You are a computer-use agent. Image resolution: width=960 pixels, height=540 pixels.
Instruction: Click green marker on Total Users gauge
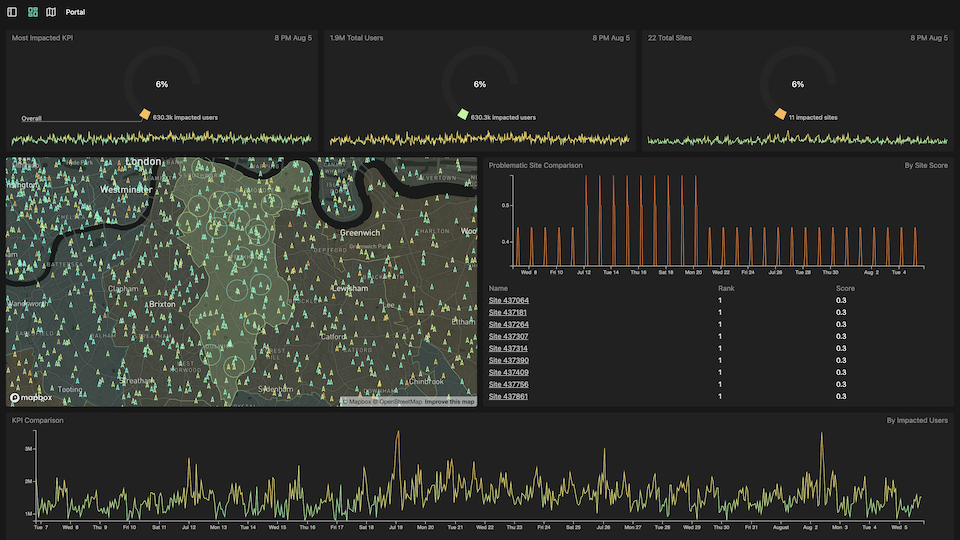462,115
